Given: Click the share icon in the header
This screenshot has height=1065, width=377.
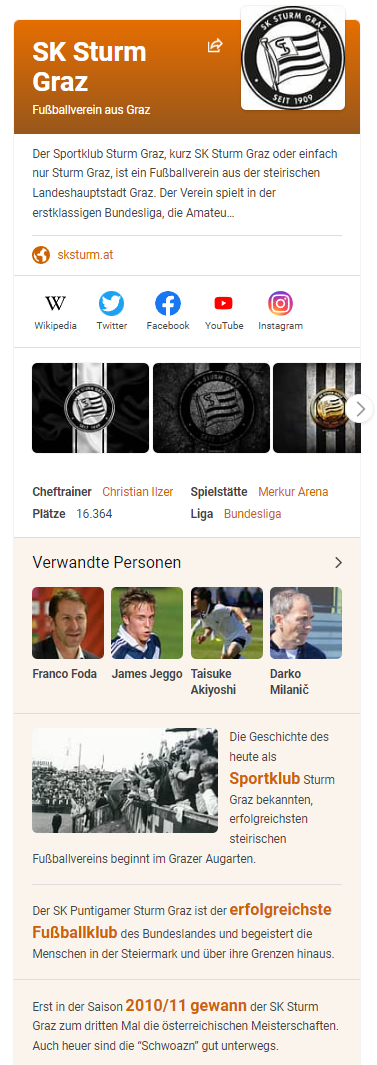Looking at the screenshot, I should 215,46.
